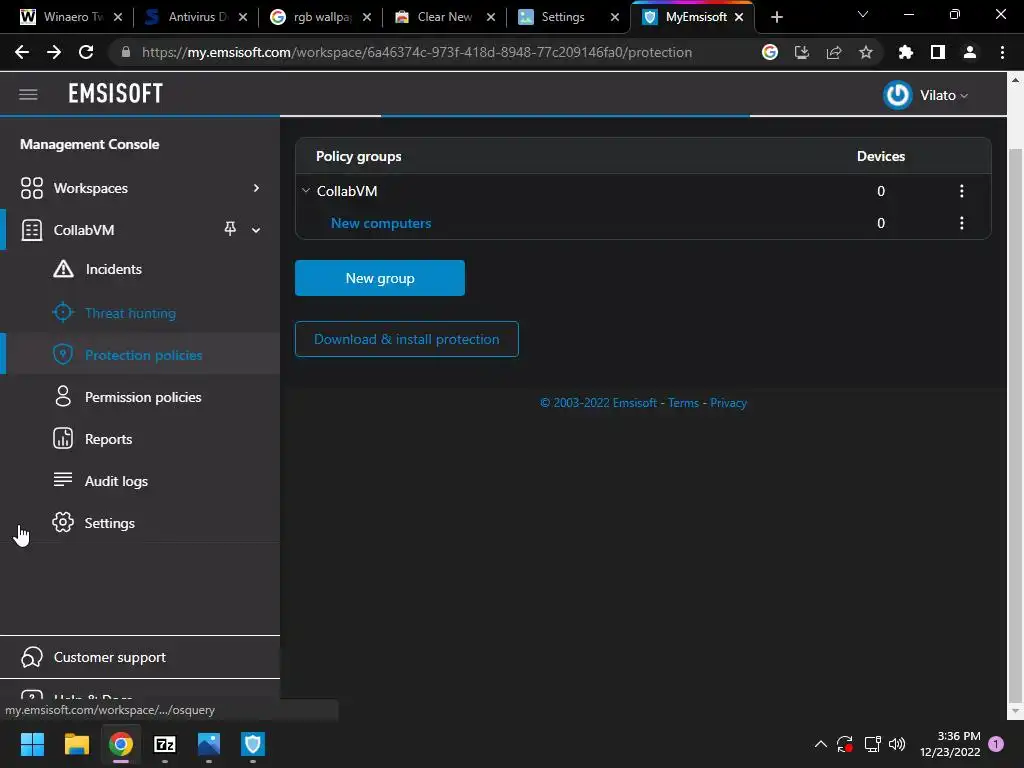Go back in browser

[x=22, y=52]
